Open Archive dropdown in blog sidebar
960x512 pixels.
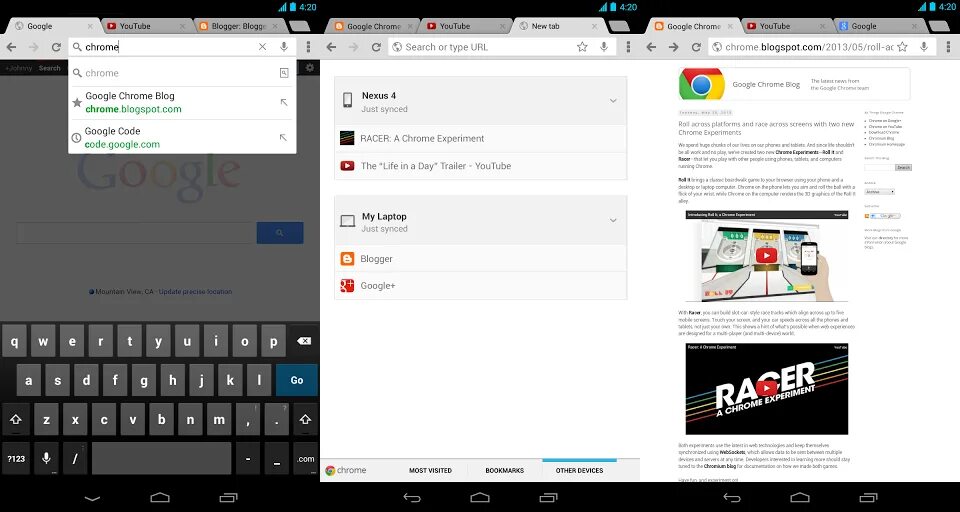[x=879, y=192]
